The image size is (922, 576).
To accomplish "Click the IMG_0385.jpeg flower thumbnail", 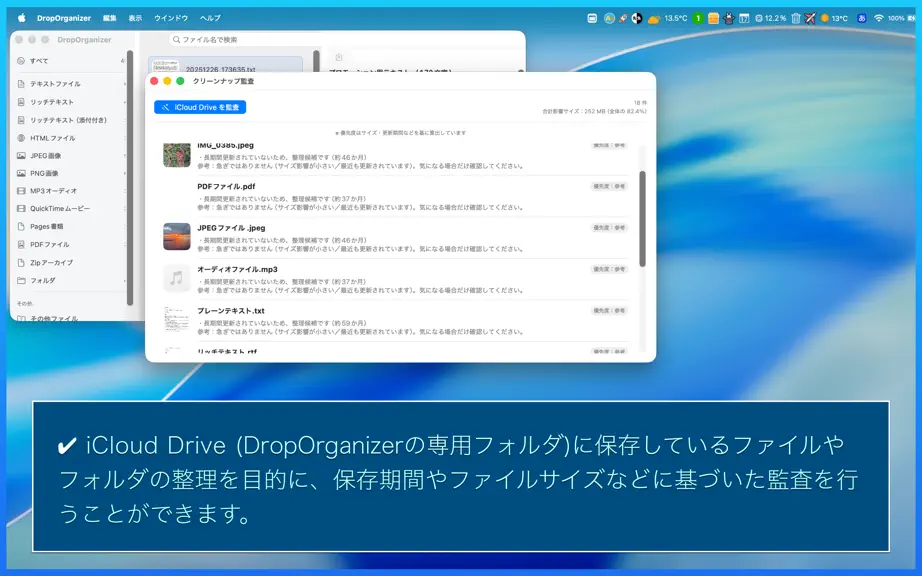I will coord(176,155).
